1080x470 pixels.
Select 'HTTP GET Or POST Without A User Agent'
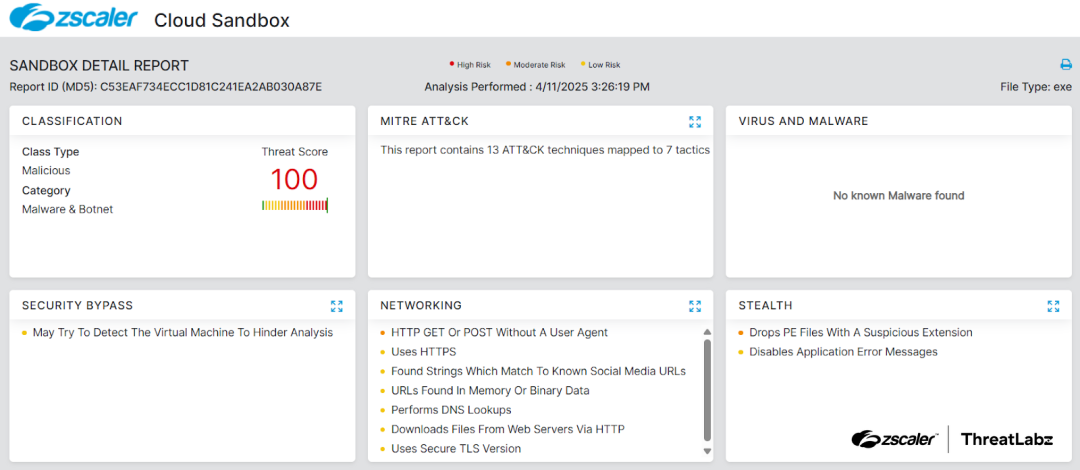(499, 333)
